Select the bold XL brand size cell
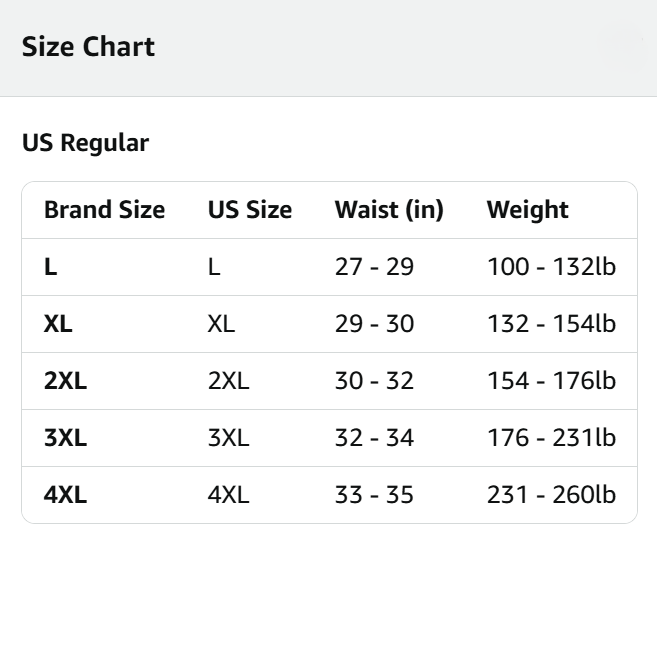657x657 pixels. (58, 324)
